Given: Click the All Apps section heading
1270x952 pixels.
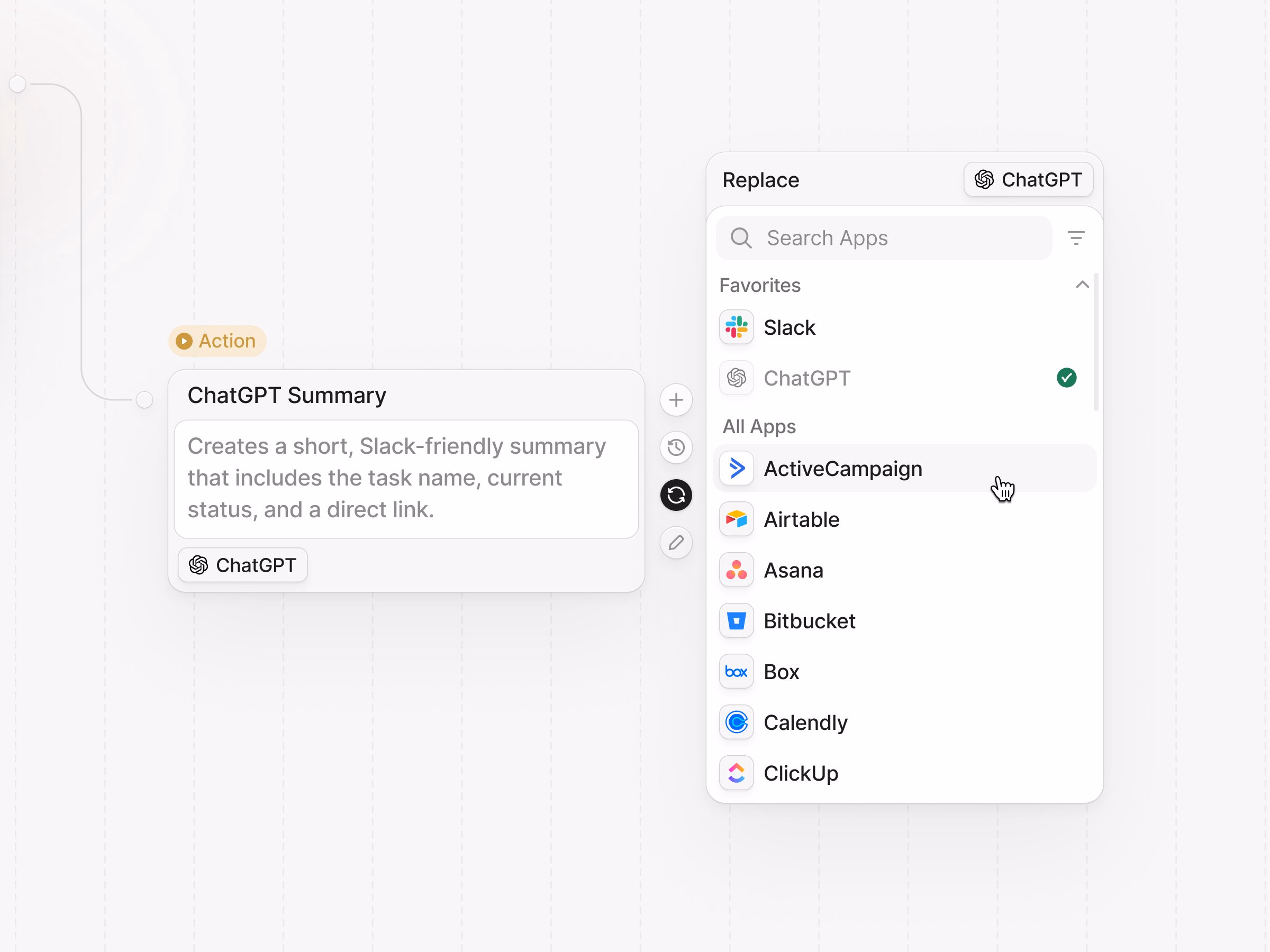Looking at the screenshot, I should pyautogui.click(x=759, y=427).
